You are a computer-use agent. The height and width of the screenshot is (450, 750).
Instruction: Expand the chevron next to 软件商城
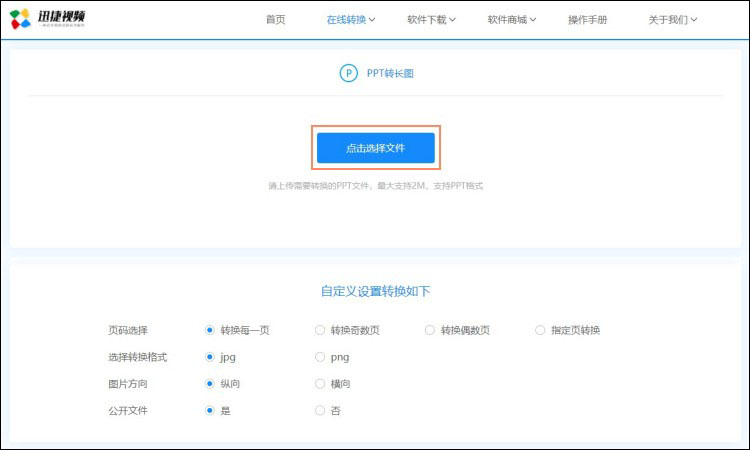point(533,20)
